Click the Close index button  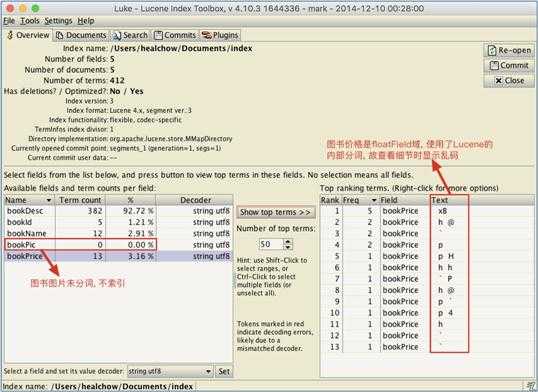click(x=509, y=80)
